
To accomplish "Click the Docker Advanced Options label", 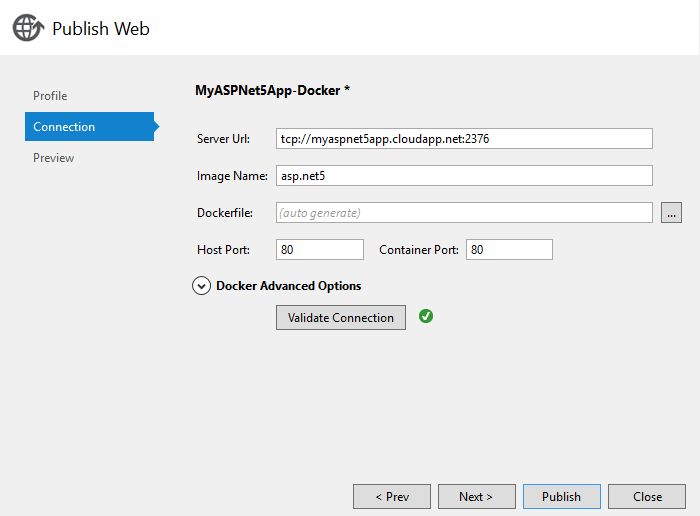I will tap(289, 286).
